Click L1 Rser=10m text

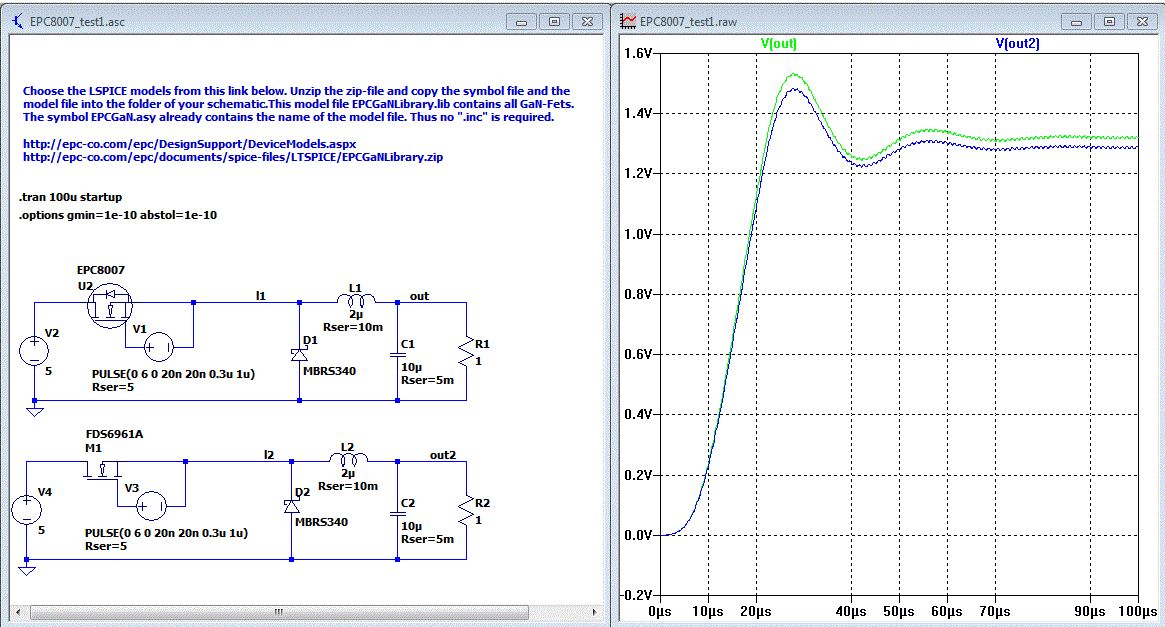[353, 327]
